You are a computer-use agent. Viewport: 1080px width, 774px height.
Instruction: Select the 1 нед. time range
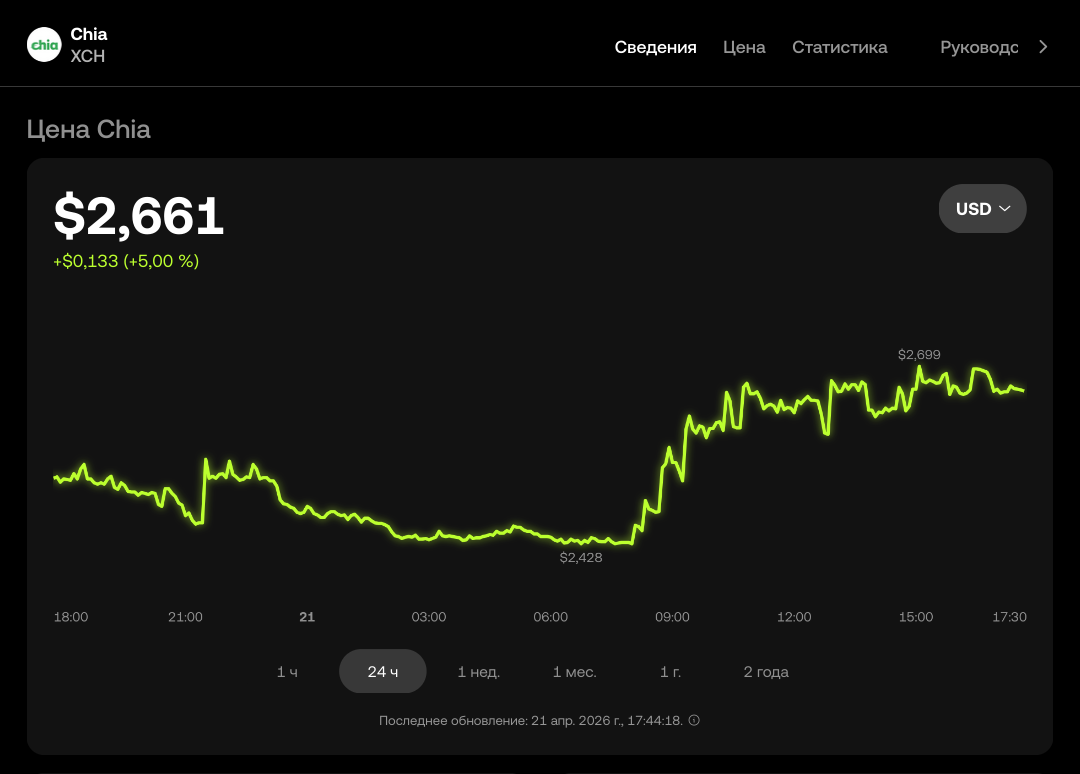point(479,671)
